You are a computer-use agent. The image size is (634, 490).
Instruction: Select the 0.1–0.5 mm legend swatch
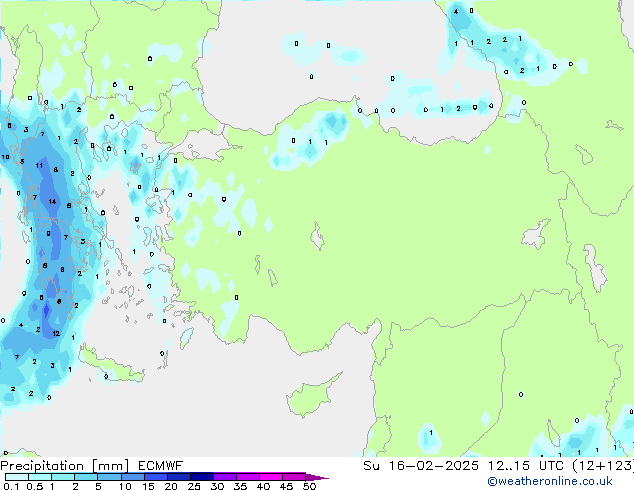[x=17, y=477]
